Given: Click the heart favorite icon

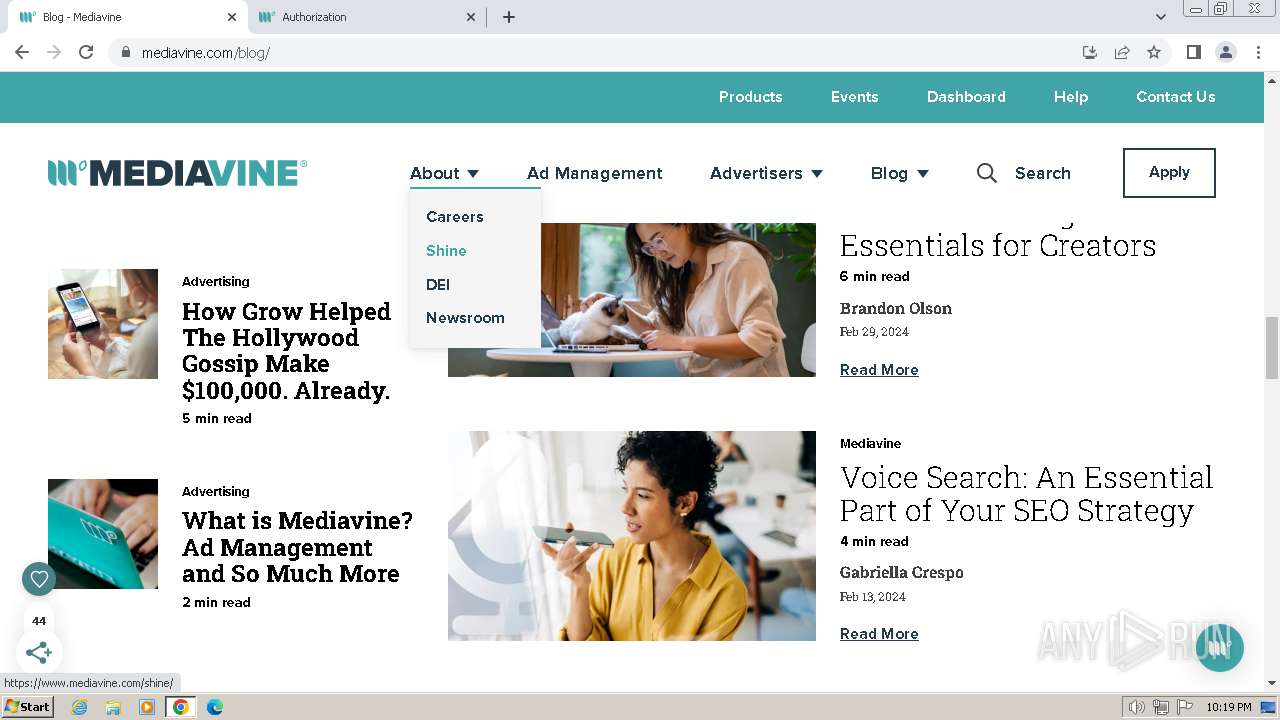Looking at the screenshot, I should point(39,578).
